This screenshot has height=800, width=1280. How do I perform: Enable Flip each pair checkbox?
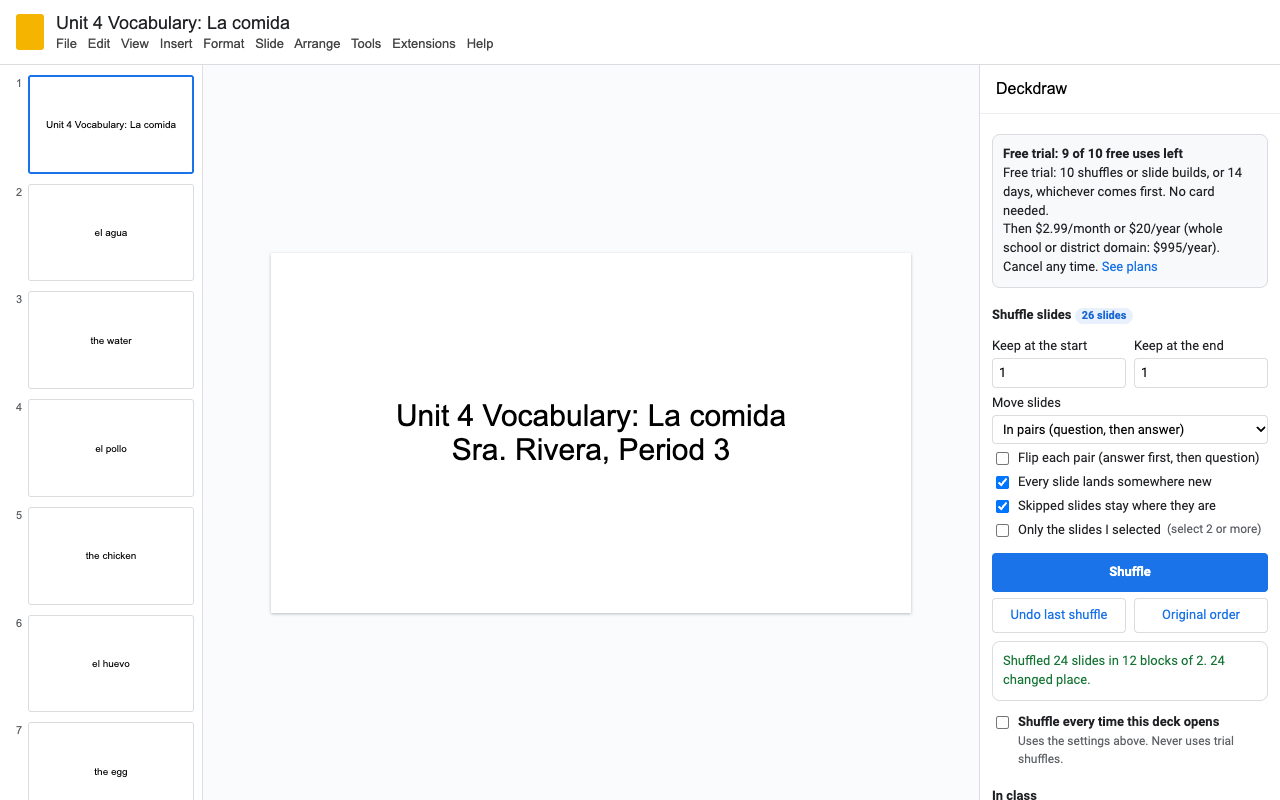(1002, 458)
